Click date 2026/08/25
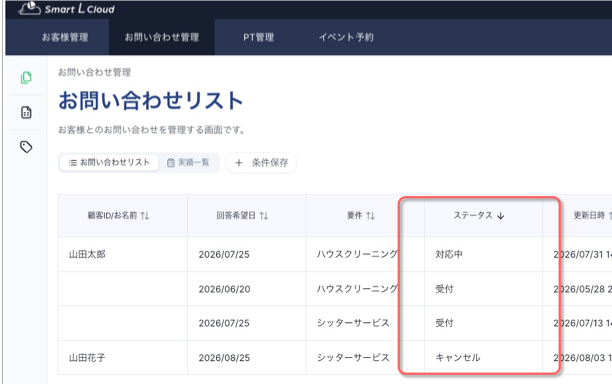Screen dimensions: 612x384 pos(224,358)
